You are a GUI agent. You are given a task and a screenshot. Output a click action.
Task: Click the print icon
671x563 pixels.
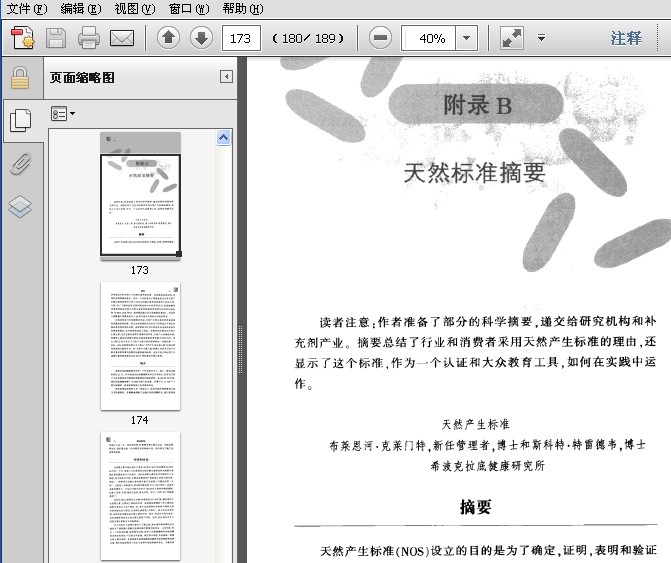click(x=89, y=38)
